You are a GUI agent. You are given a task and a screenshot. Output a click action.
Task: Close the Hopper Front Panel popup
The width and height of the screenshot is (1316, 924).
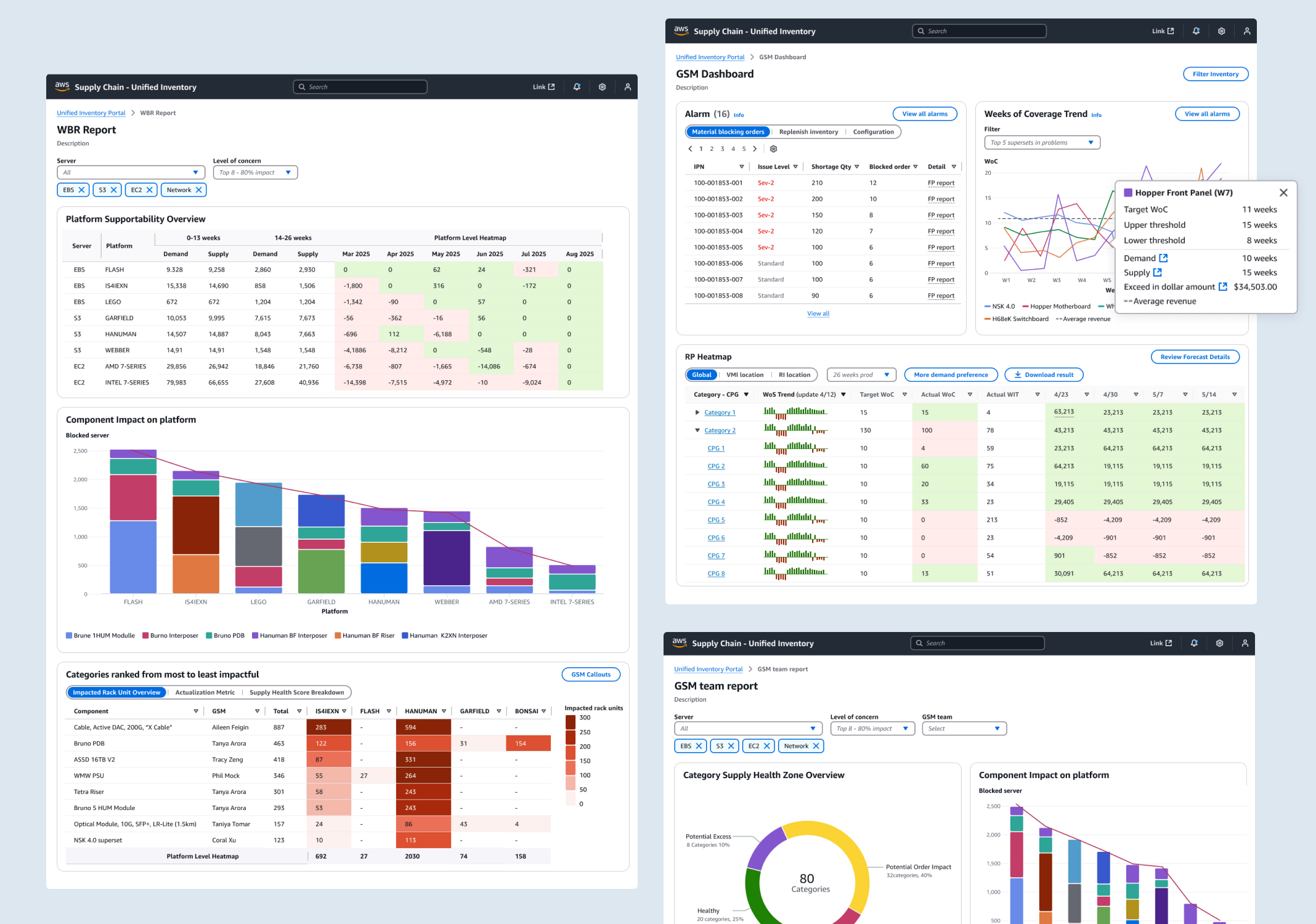pyautogui.click(x=1283, y=193)
